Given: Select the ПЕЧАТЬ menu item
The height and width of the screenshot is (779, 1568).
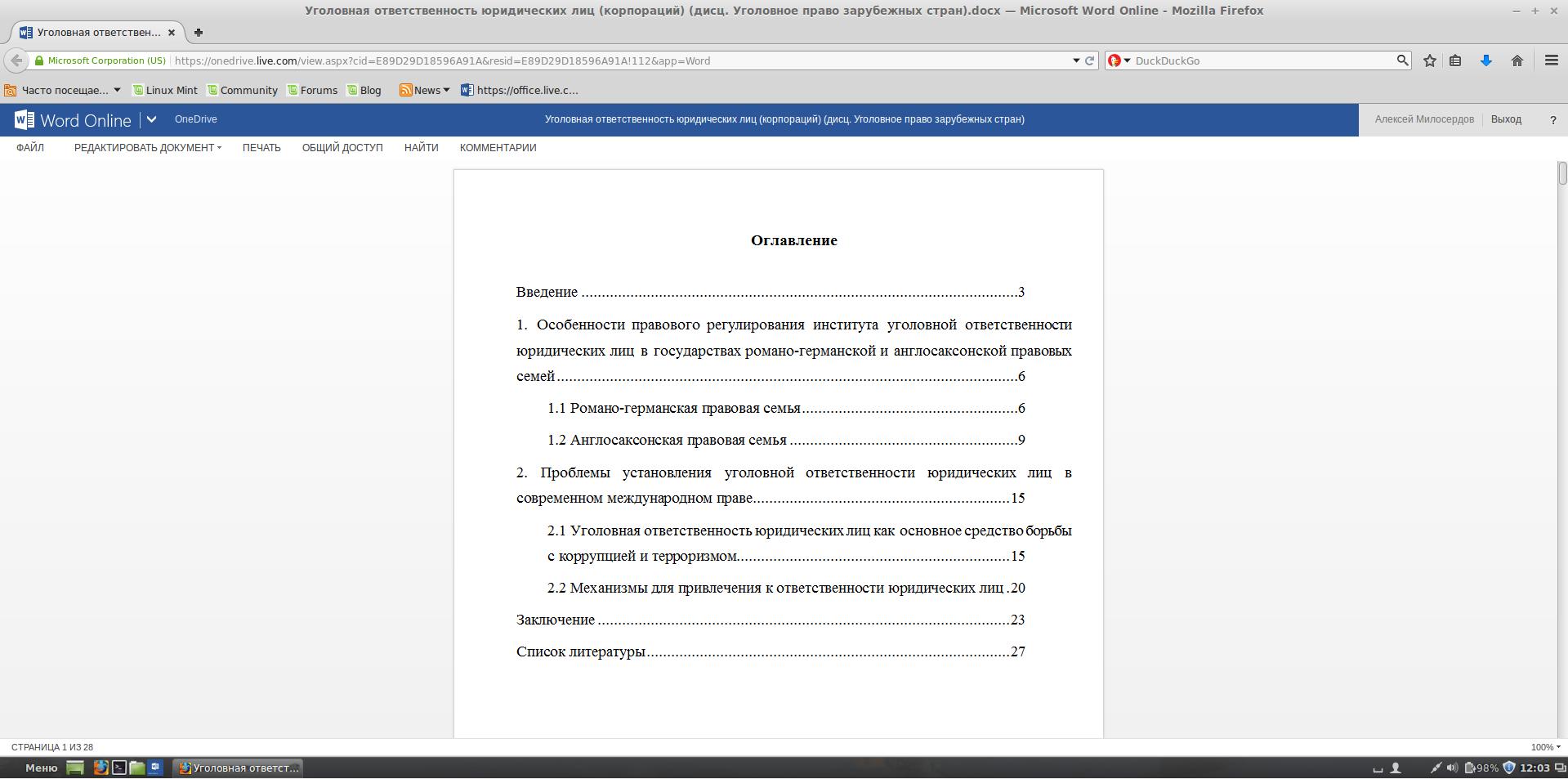Looking at the screenshot, I should (261, 148).
